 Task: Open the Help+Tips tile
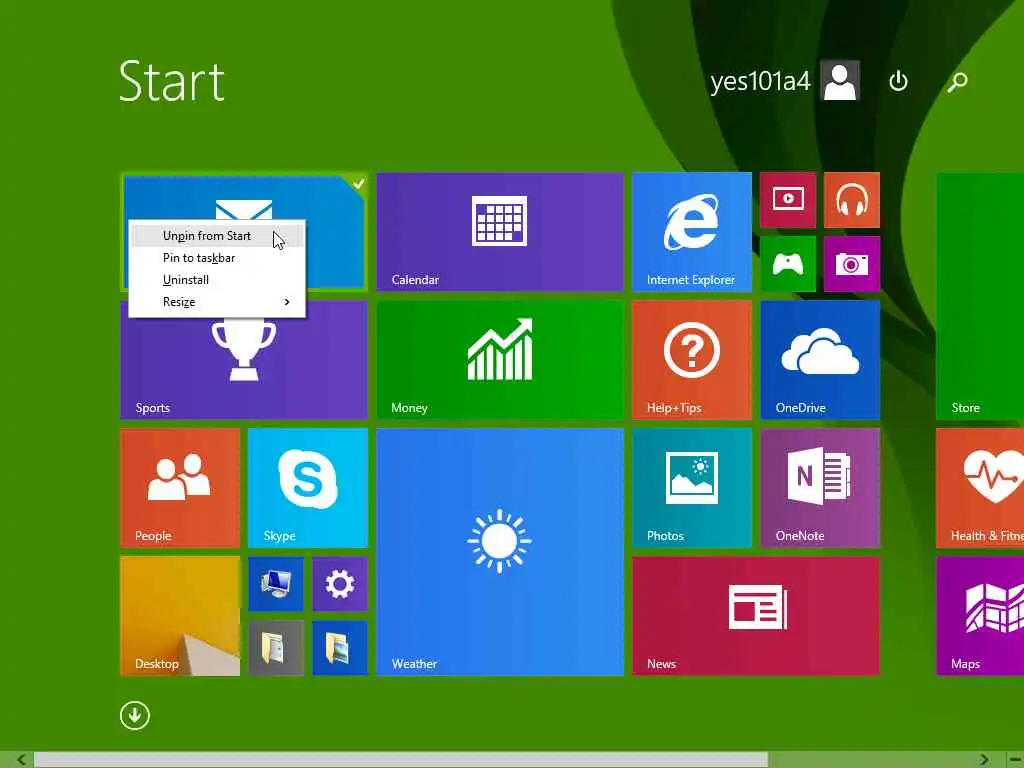coord(692,360)
